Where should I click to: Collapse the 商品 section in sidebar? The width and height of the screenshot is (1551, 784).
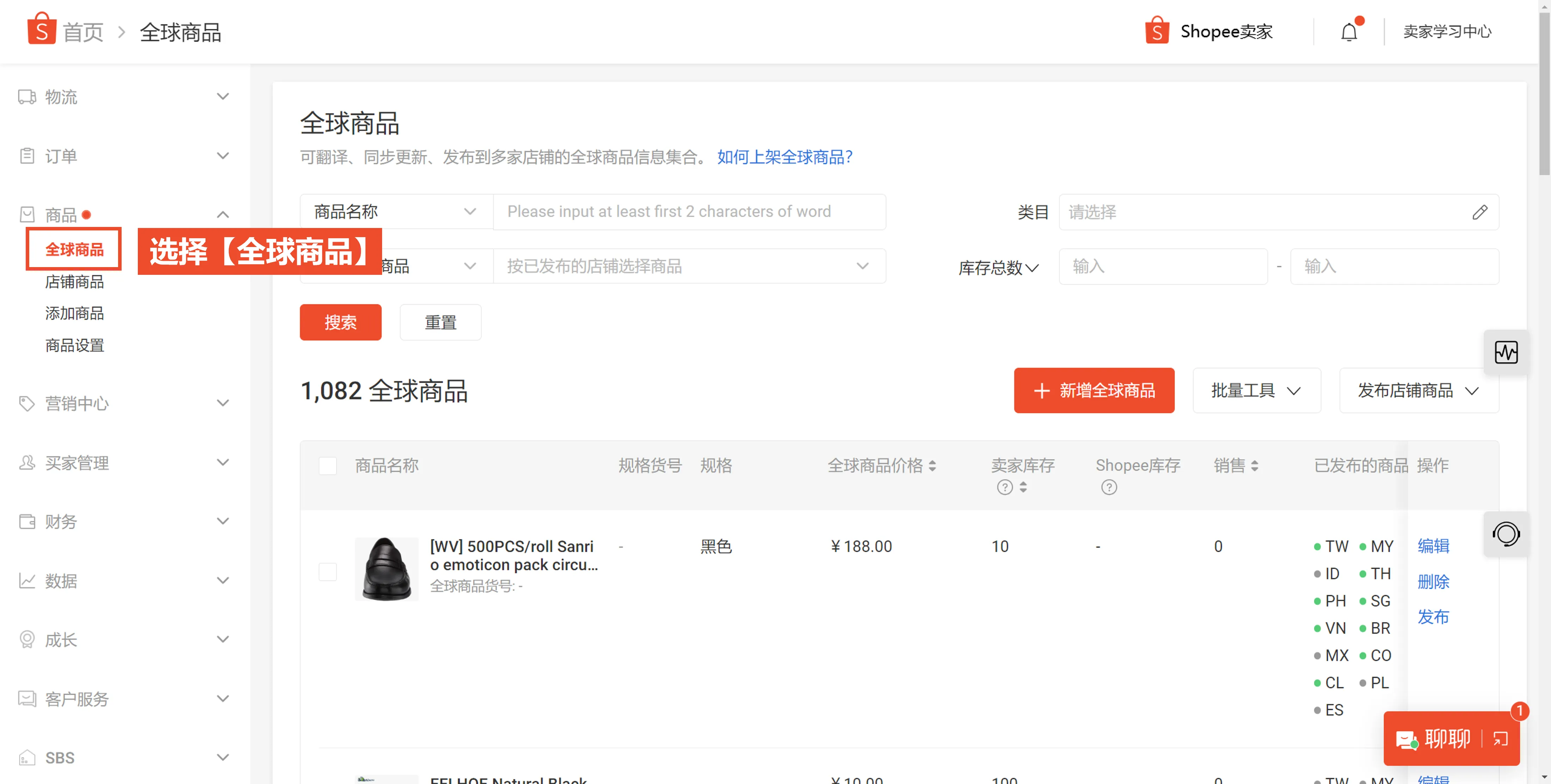(223, 214)
